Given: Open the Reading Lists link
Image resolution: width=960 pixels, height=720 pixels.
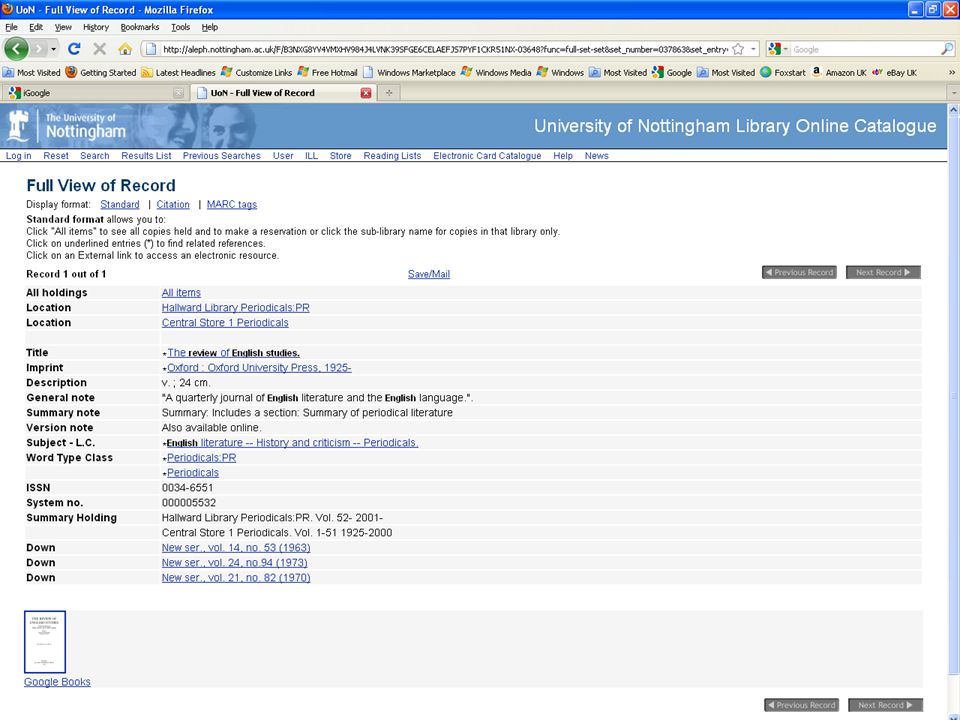Looking at the screenshot, I should point(392,156).
